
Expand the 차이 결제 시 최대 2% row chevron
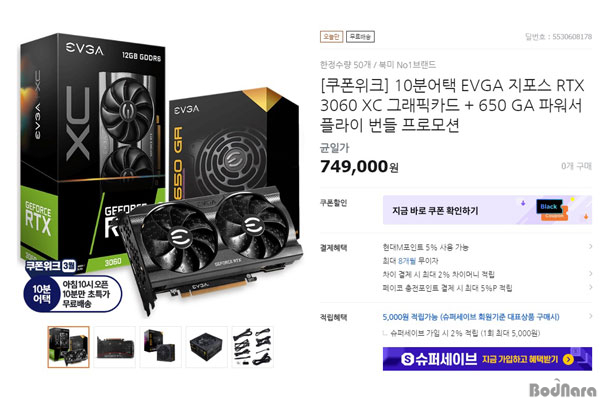[x=590, y=274]
